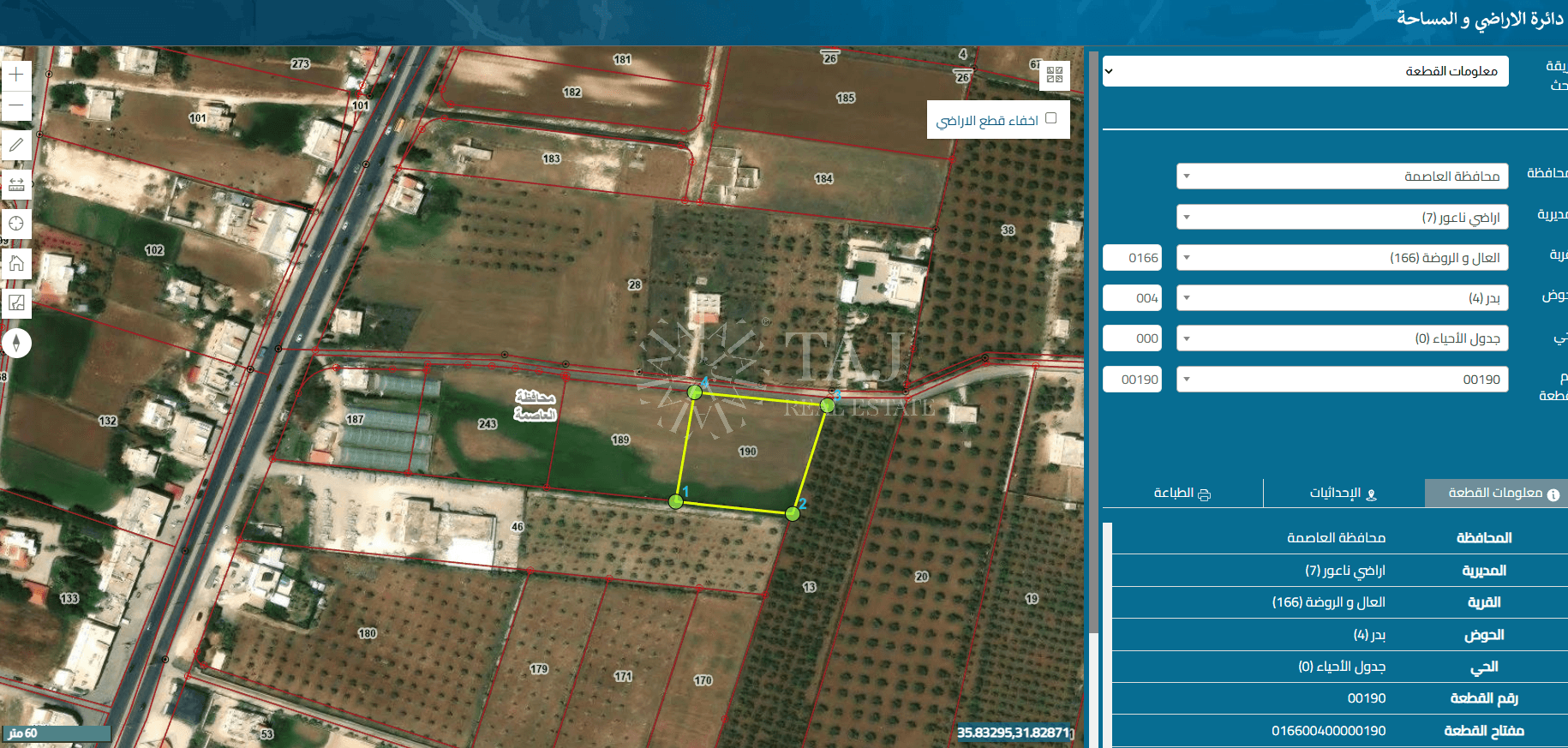
Task: Click parcel label 190 on the map
Action: pyautogui.click(x=748, y=452)
